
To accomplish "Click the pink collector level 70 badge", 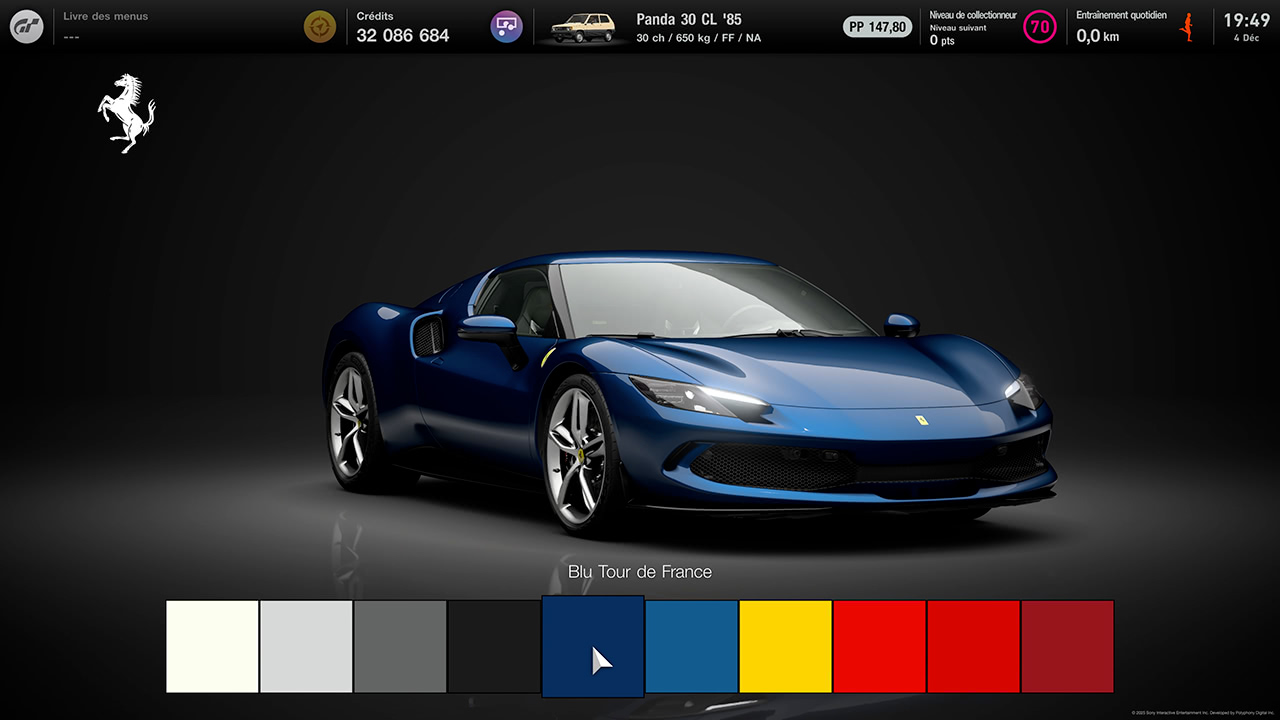I will (1040, 27).
